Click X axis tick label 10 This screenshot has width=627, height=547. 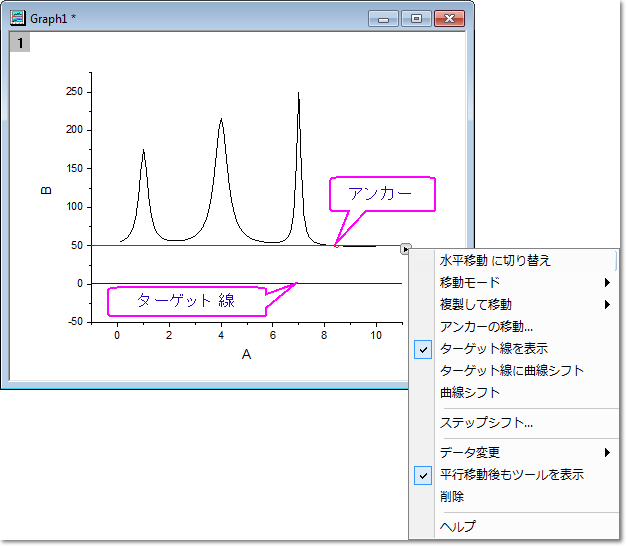tap(376, 335)
